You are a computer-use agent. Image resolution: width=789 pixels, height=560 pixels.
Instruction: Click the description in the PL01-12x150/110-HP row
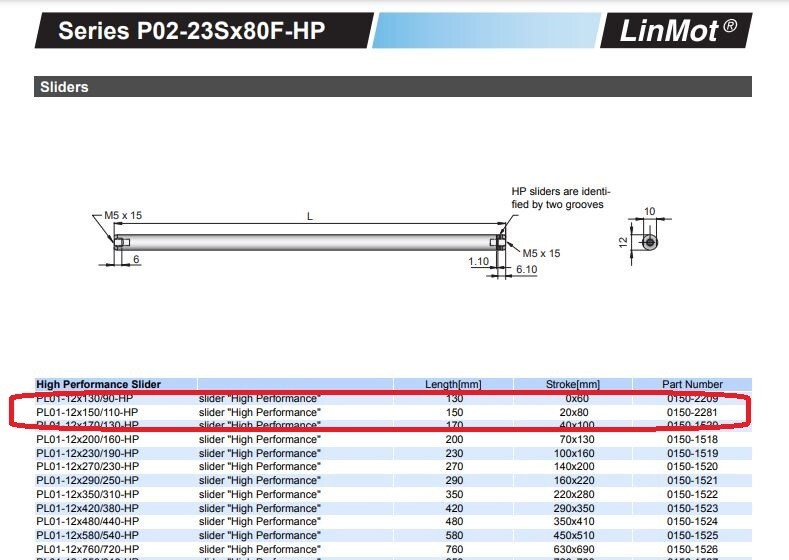point(260,413)
